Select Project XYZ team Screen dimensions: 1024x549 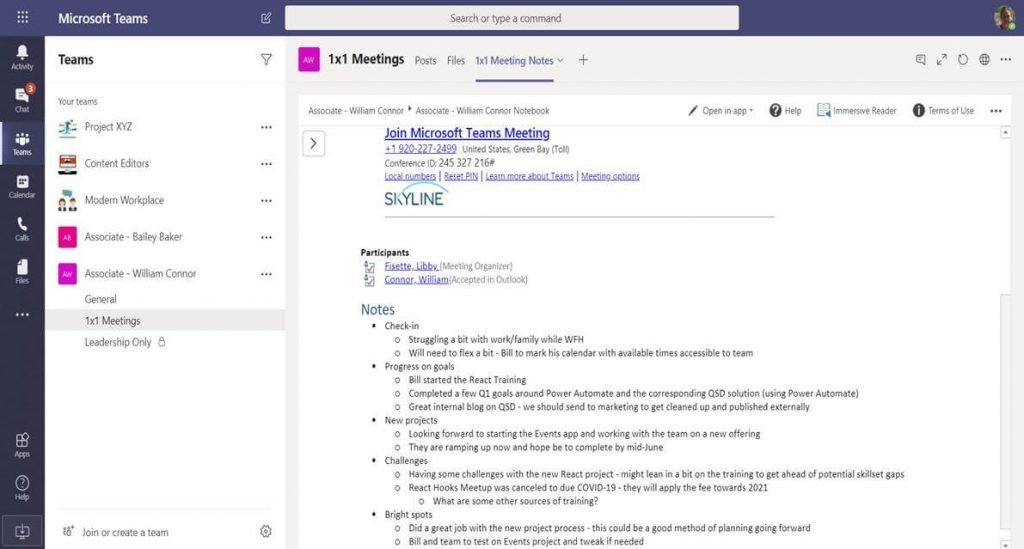click(x=108, y=127)
